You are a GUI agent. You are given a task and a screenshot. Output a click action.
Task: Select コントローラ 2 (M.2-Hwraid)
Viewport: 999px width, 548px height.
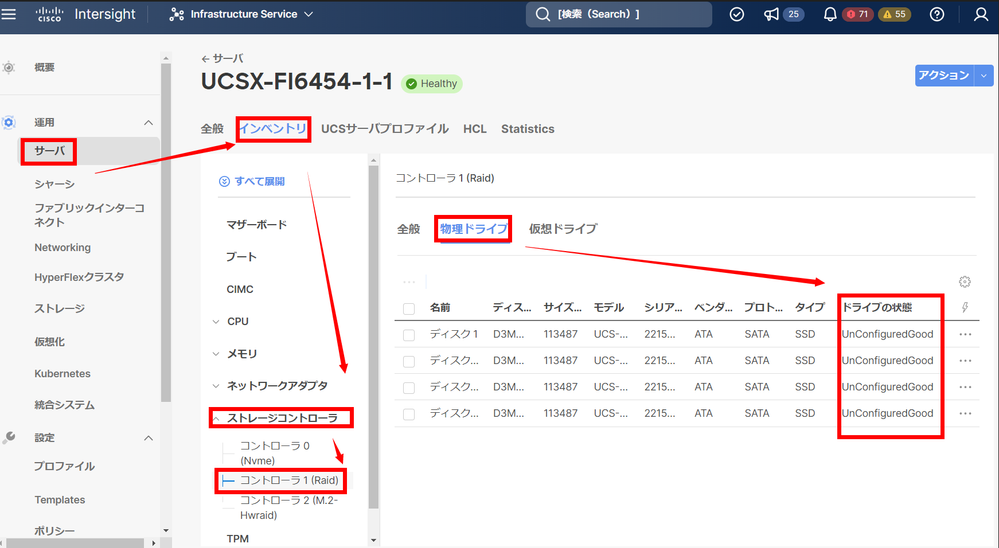(x=289, y=508)
